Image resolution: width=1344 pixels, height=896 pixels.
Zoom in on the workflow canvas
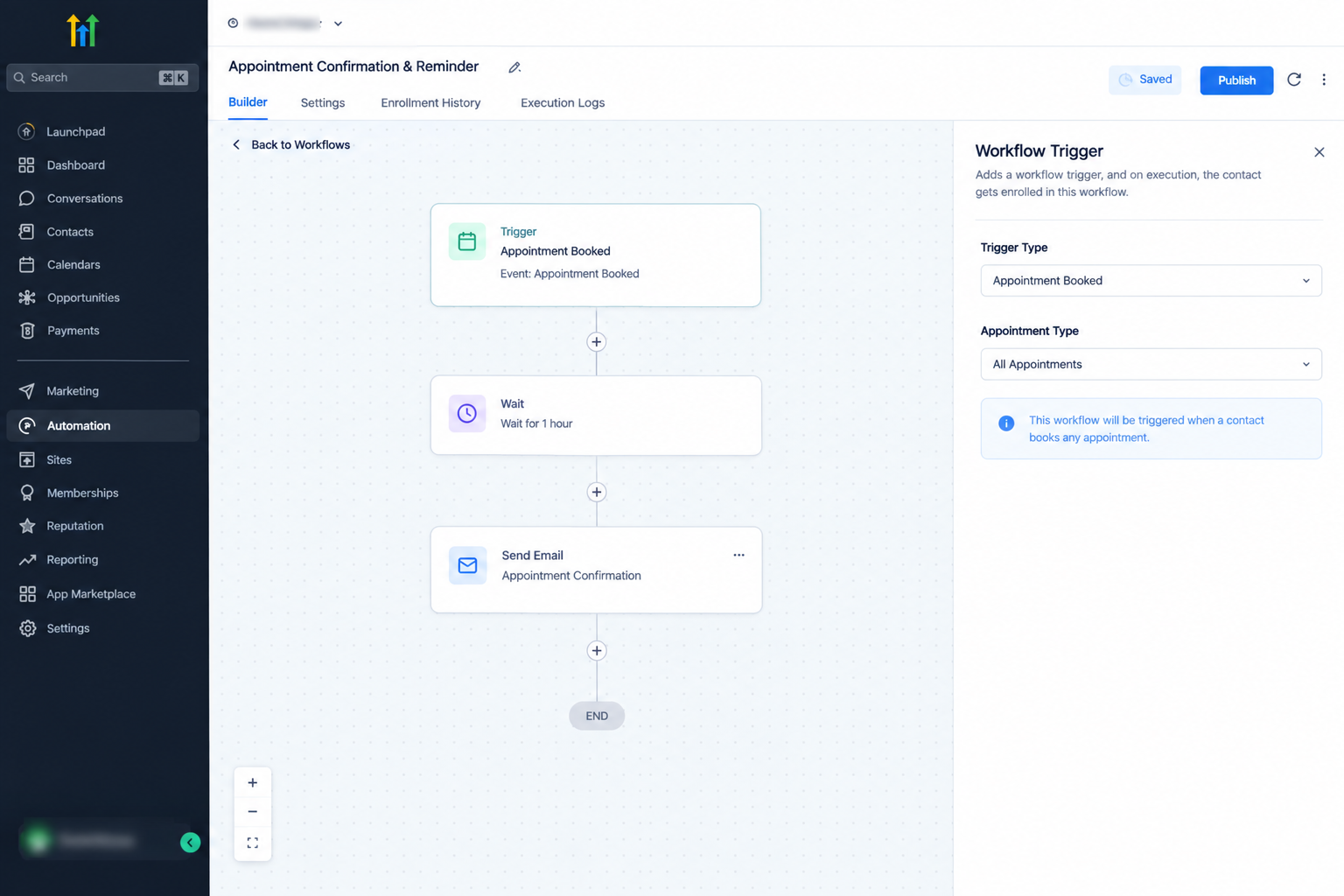[253, 783]
